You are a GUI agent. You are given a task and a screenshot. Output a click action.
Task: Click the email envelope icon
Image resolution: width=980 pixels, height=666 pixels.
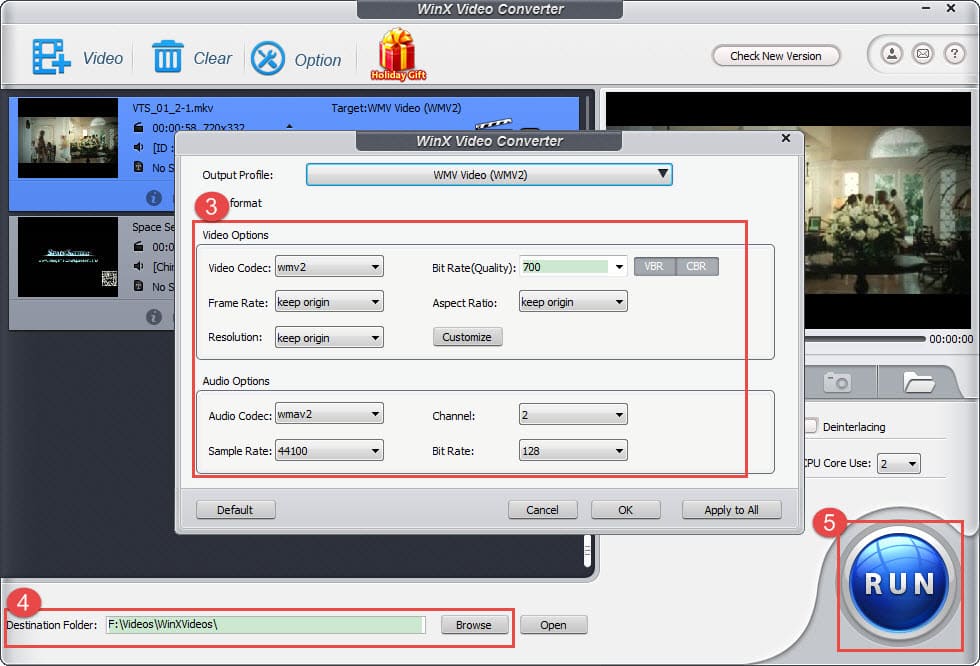(x=922, y=54)
